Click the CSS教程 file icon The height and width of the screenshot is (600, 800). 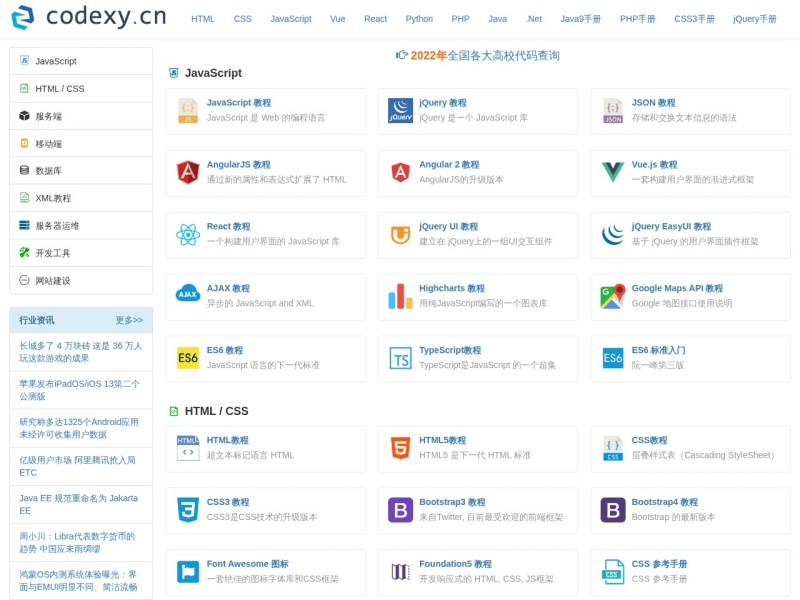click(x=613, y=448)
